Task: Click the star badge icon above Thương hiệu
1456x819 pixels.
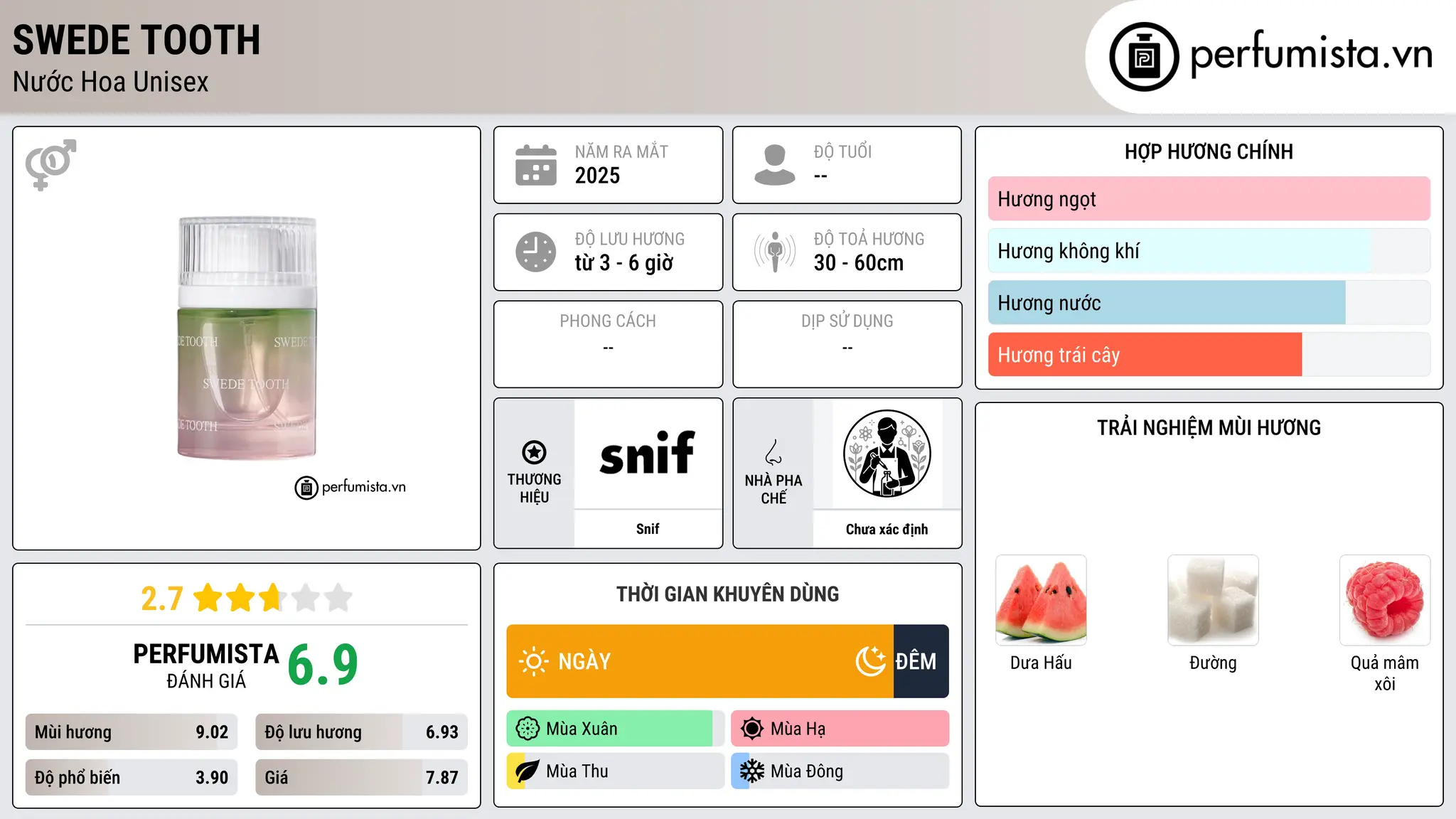Action: (534, 452)
